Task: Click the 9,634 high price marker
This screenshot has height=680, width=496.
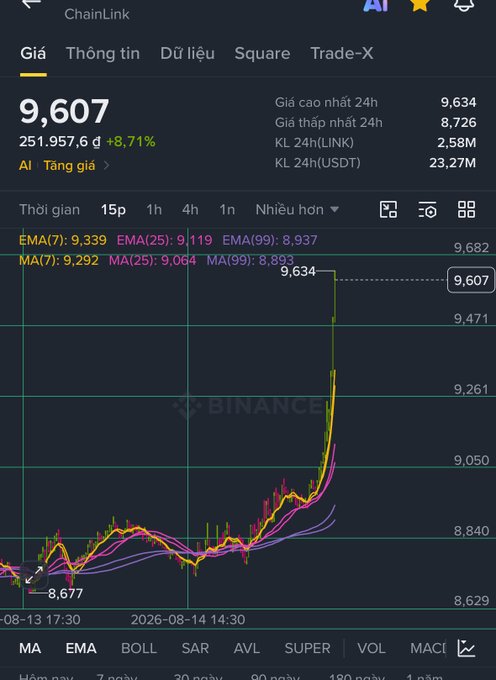Action: pos(298,271)
